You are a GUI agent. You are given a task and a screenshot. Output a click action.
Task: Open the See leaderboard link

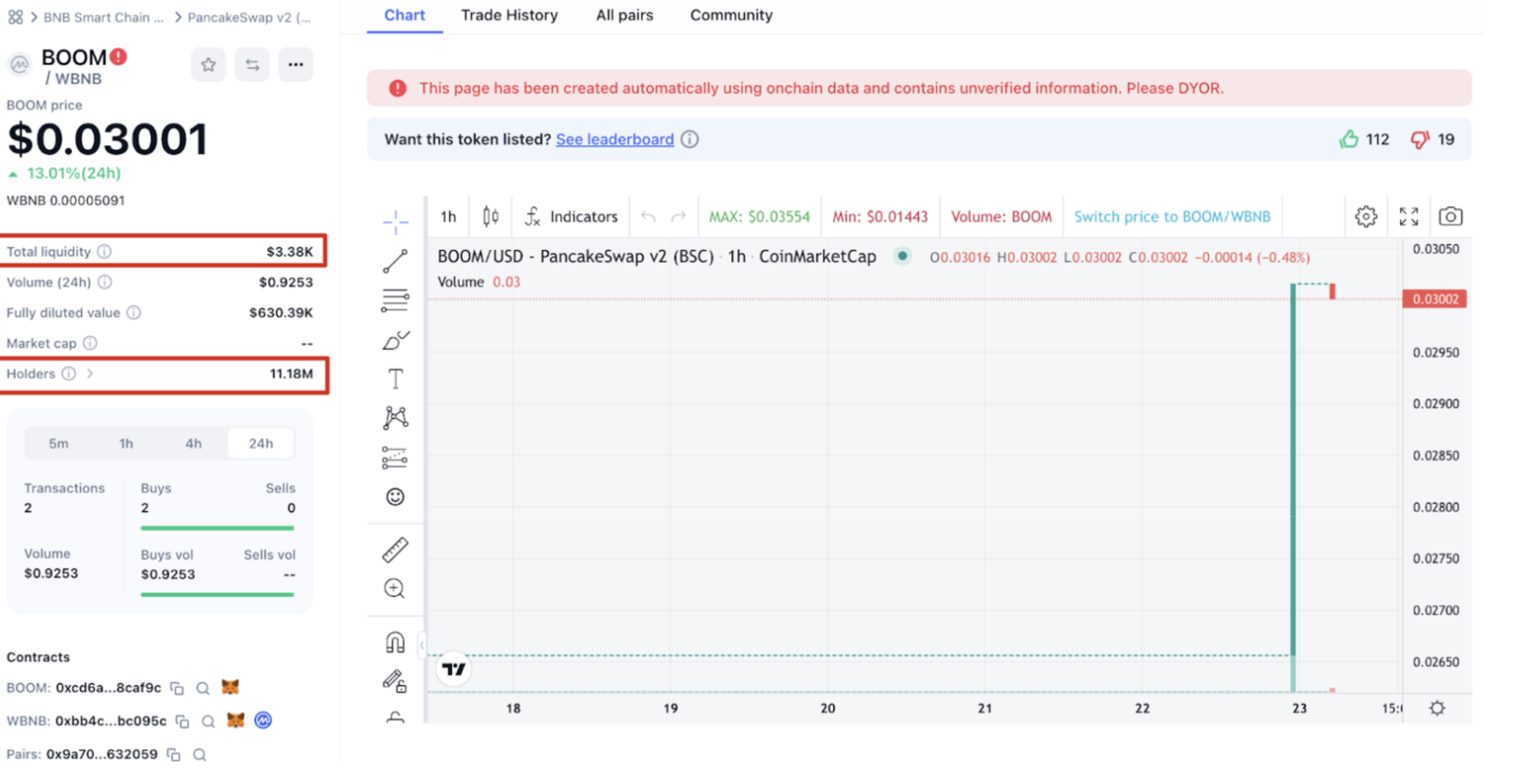[614, 139]
